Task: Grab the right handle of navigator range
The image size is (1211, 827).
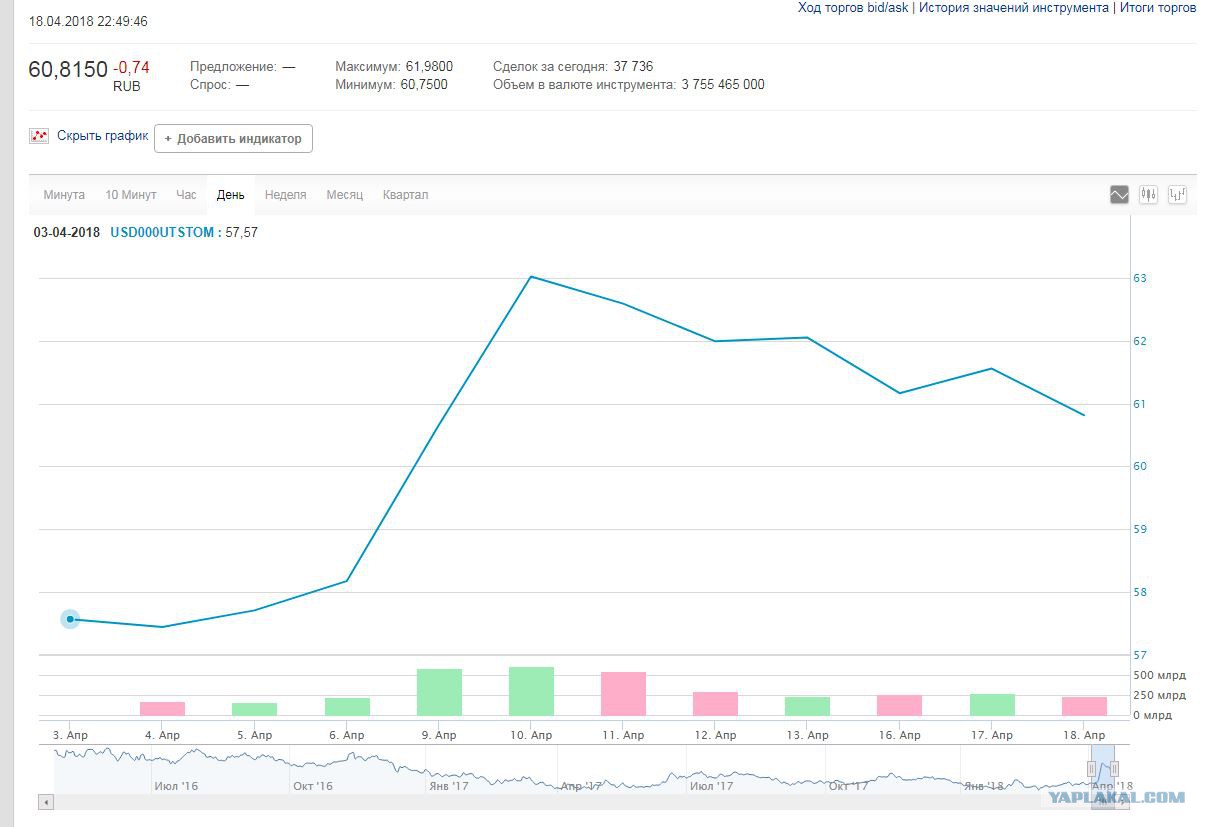Action: [x=1114, y=769]
